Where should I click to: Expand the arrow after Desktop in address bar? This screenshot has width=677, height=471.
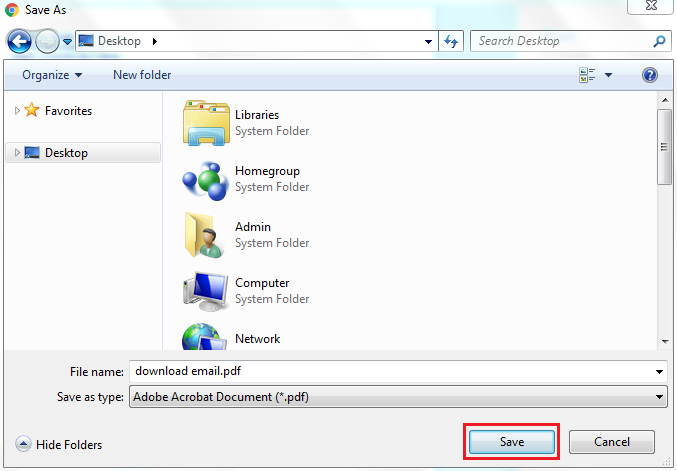(155, 41)
